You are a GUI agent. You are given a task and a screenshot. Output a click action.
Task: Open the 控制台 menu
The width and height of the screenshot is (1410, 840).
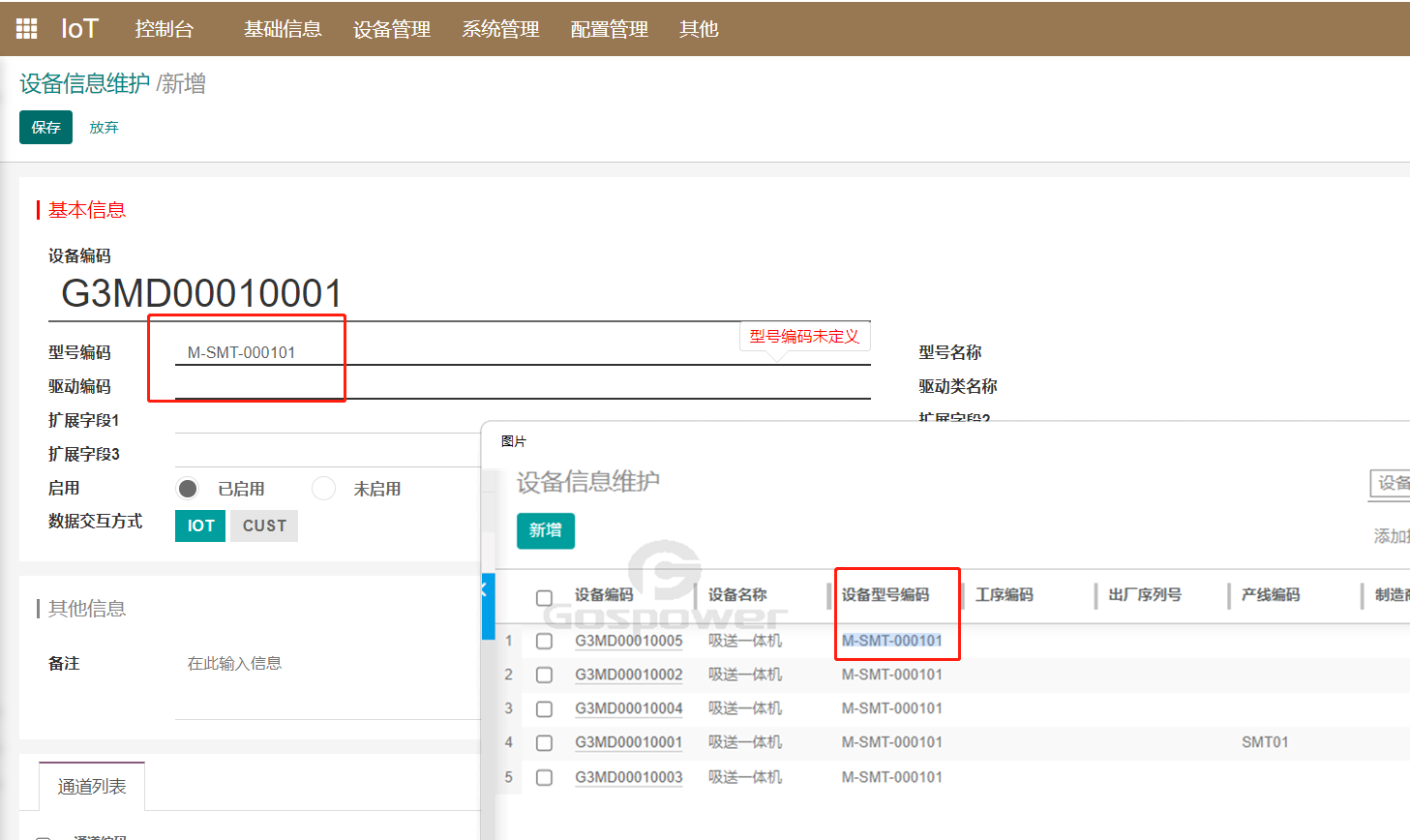(x=165, y=29)
